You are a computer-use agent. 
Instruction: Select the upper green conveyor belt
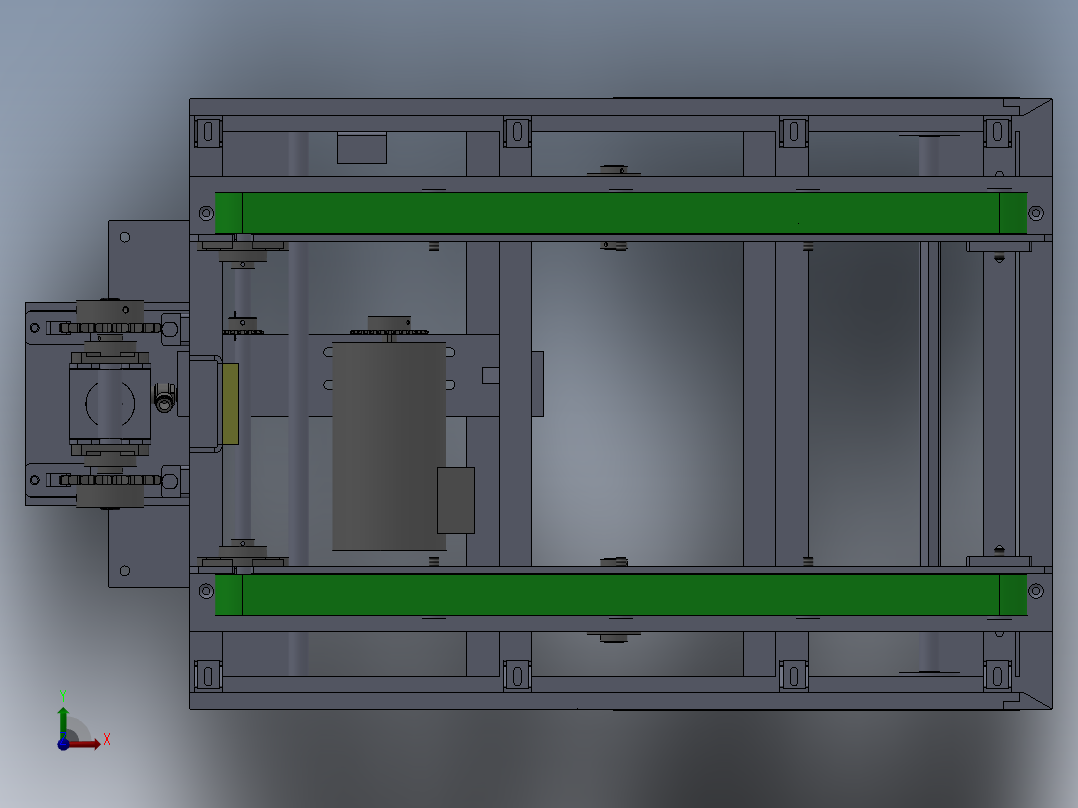tap(621, 213)
